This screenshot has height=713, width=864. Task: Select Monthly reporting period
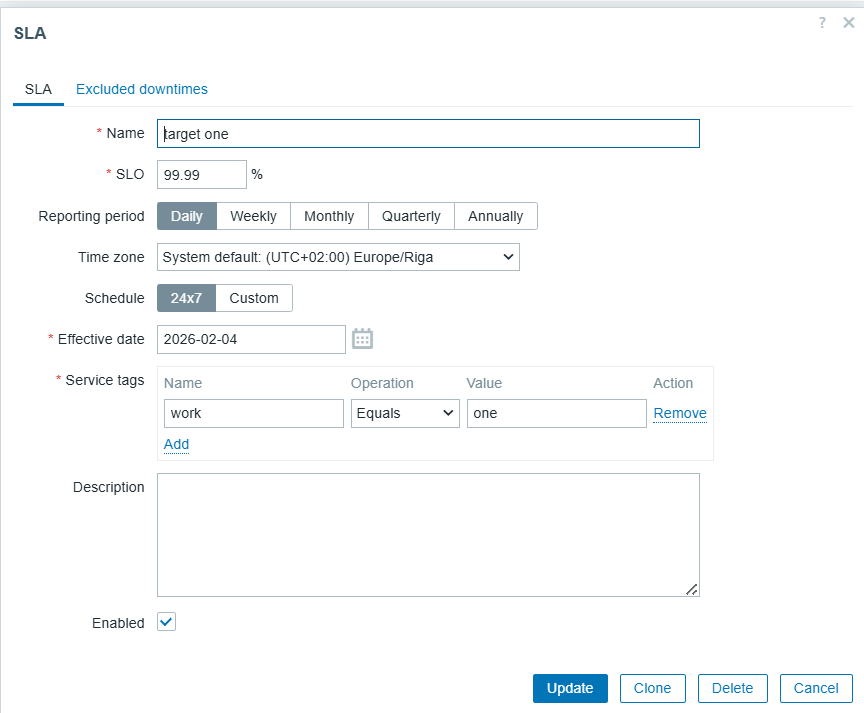(x=329, y=216)
